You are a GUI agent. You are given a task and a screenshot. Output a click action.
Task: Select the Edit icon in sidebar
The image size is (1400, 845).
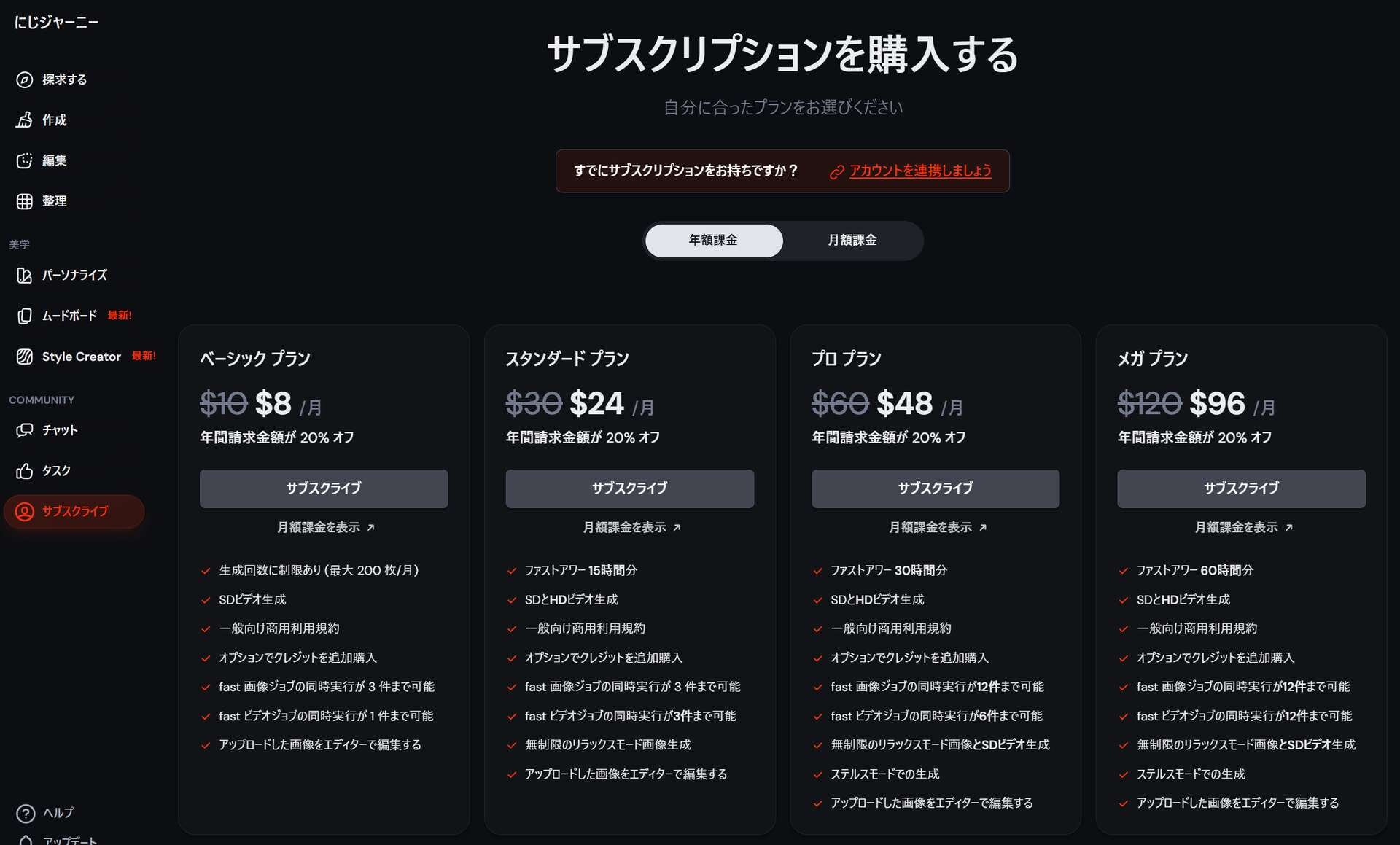pyautogui.click(x=25, y=160)
